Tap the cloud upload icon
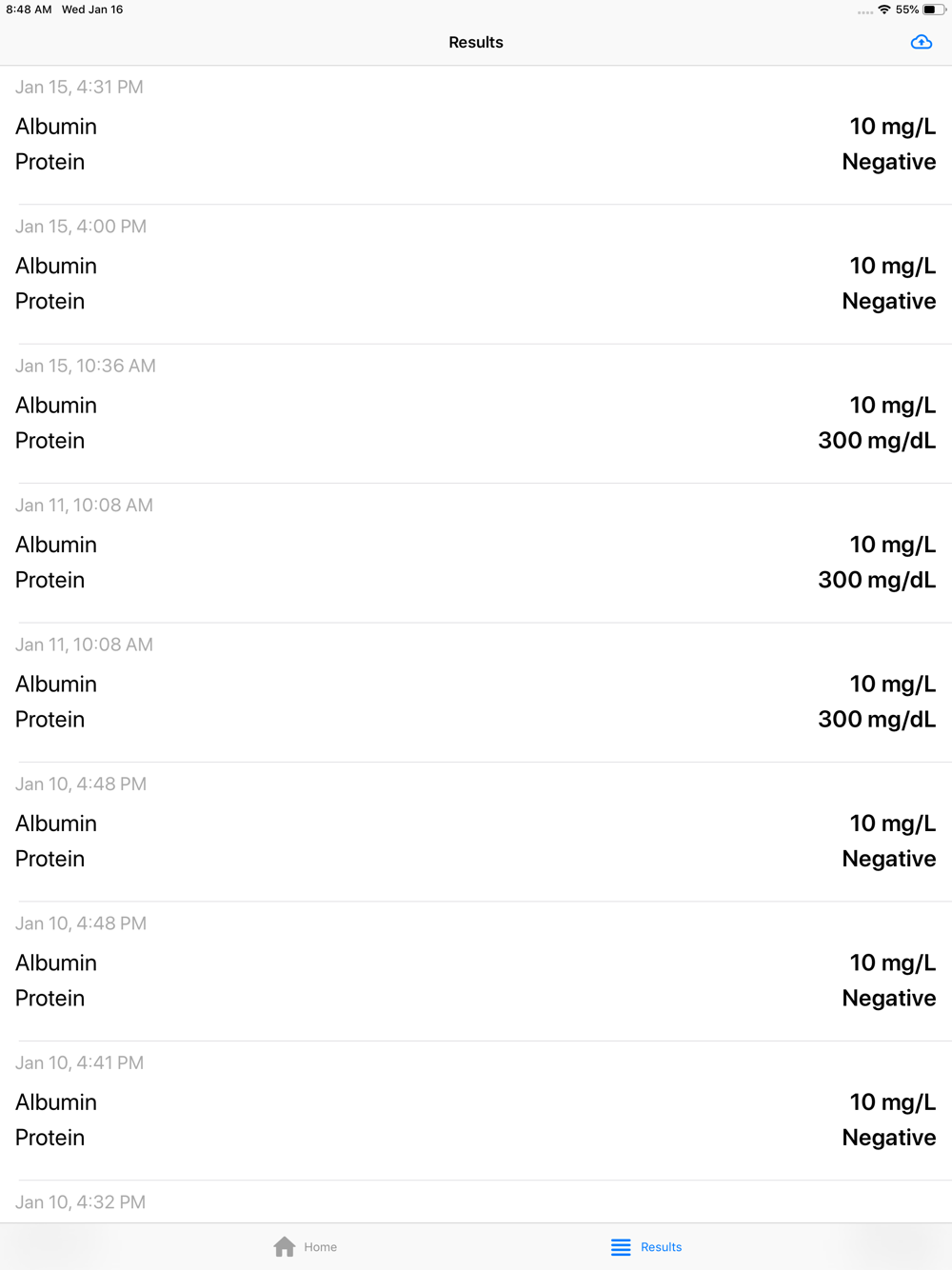 [x=921, y=42]
